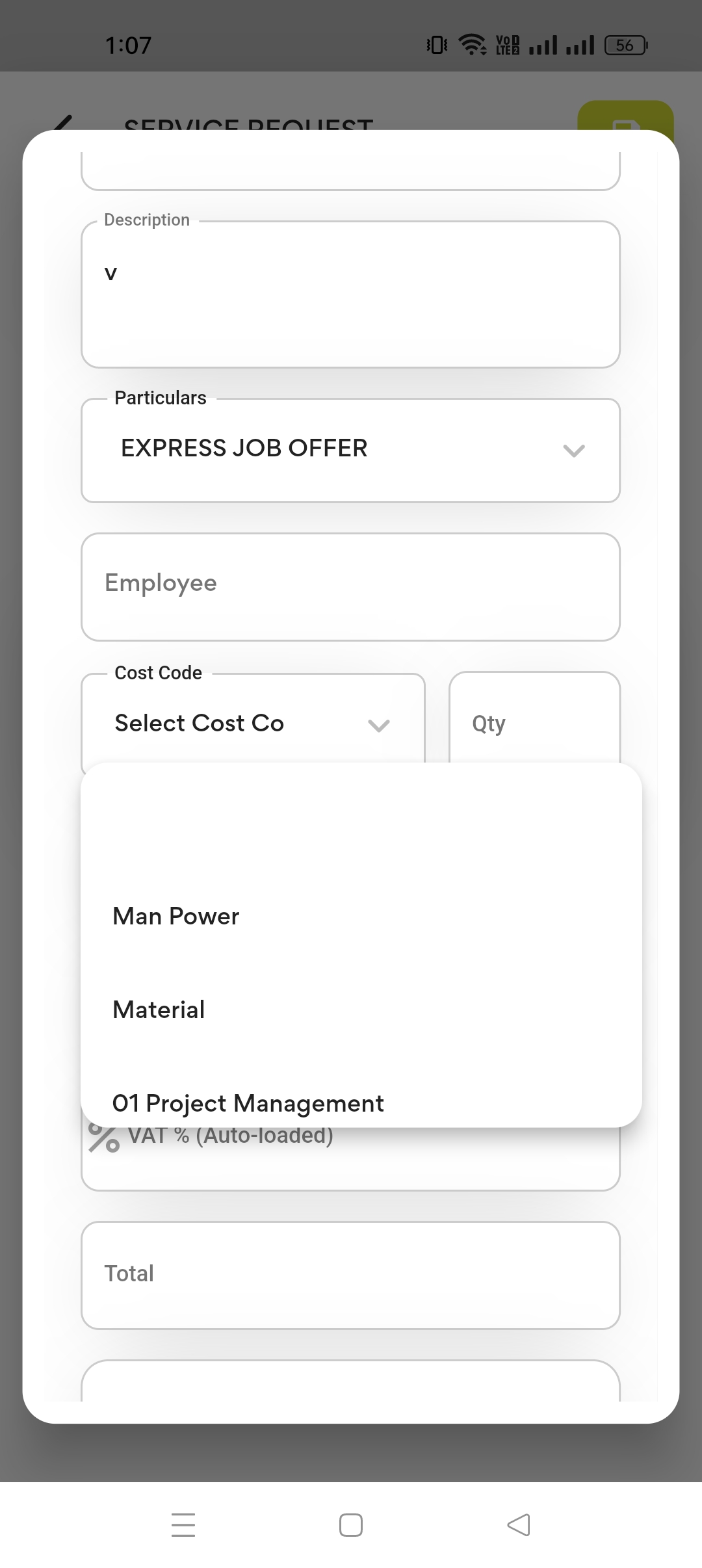Viewport: 702px width, 1568px height.
Task: Focus the Description text box
Action: [x=350, y=294]
